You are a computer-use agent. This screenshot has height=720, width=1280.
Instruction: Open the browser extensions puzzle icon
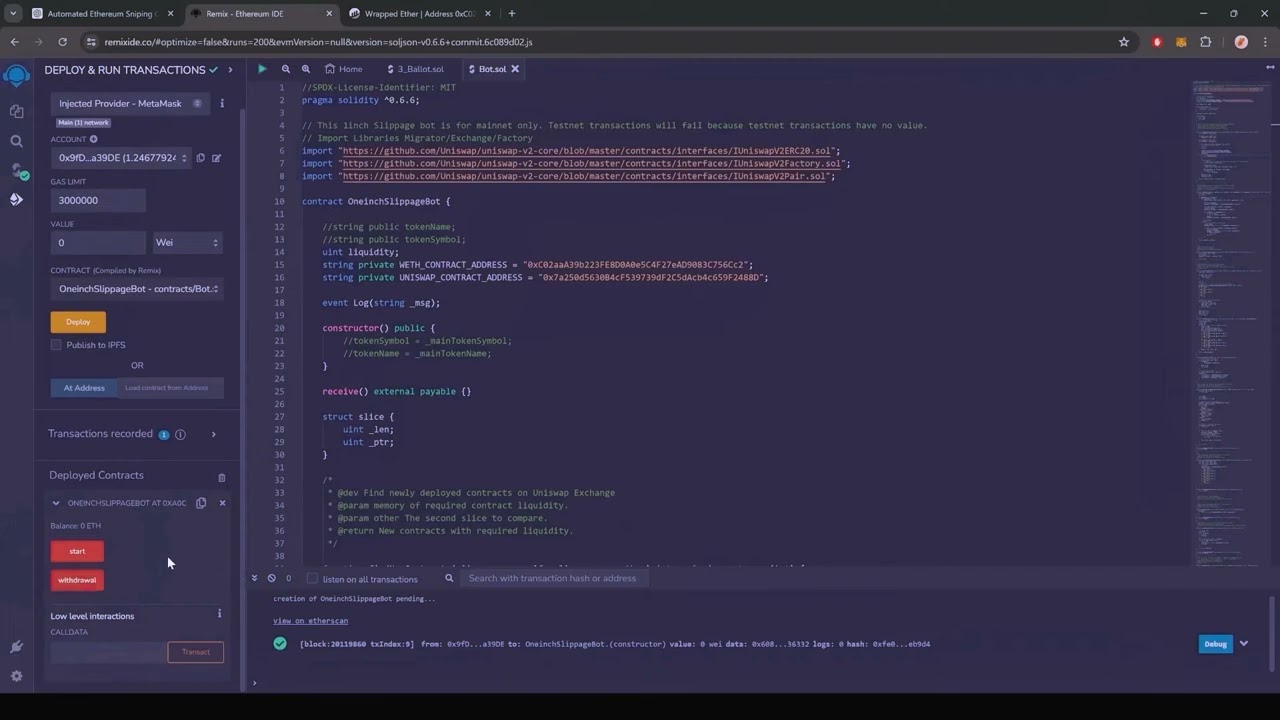pos(1205,42)
